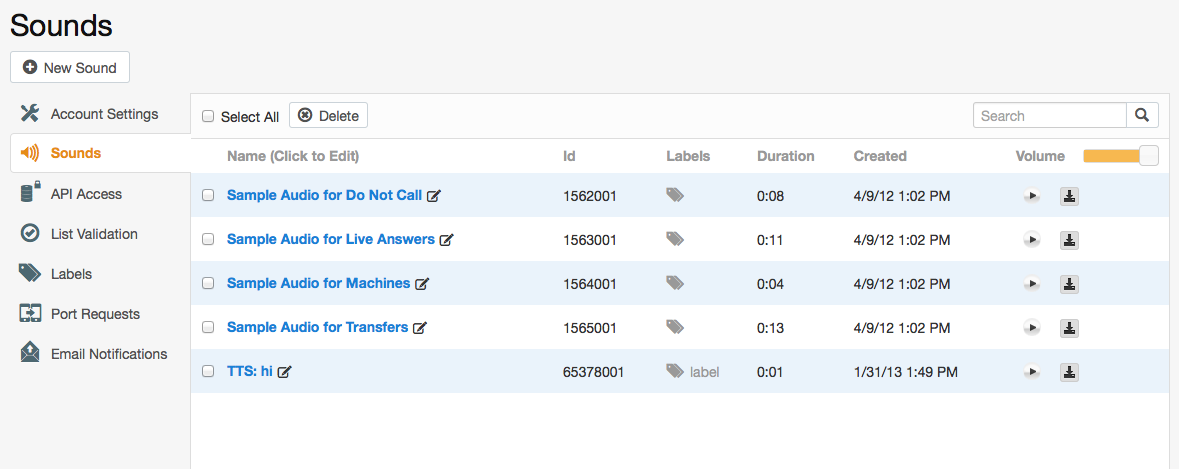Play the Sample Audio for Transfers
This screenshot has height=469, width=1179.
[1031, 328]
